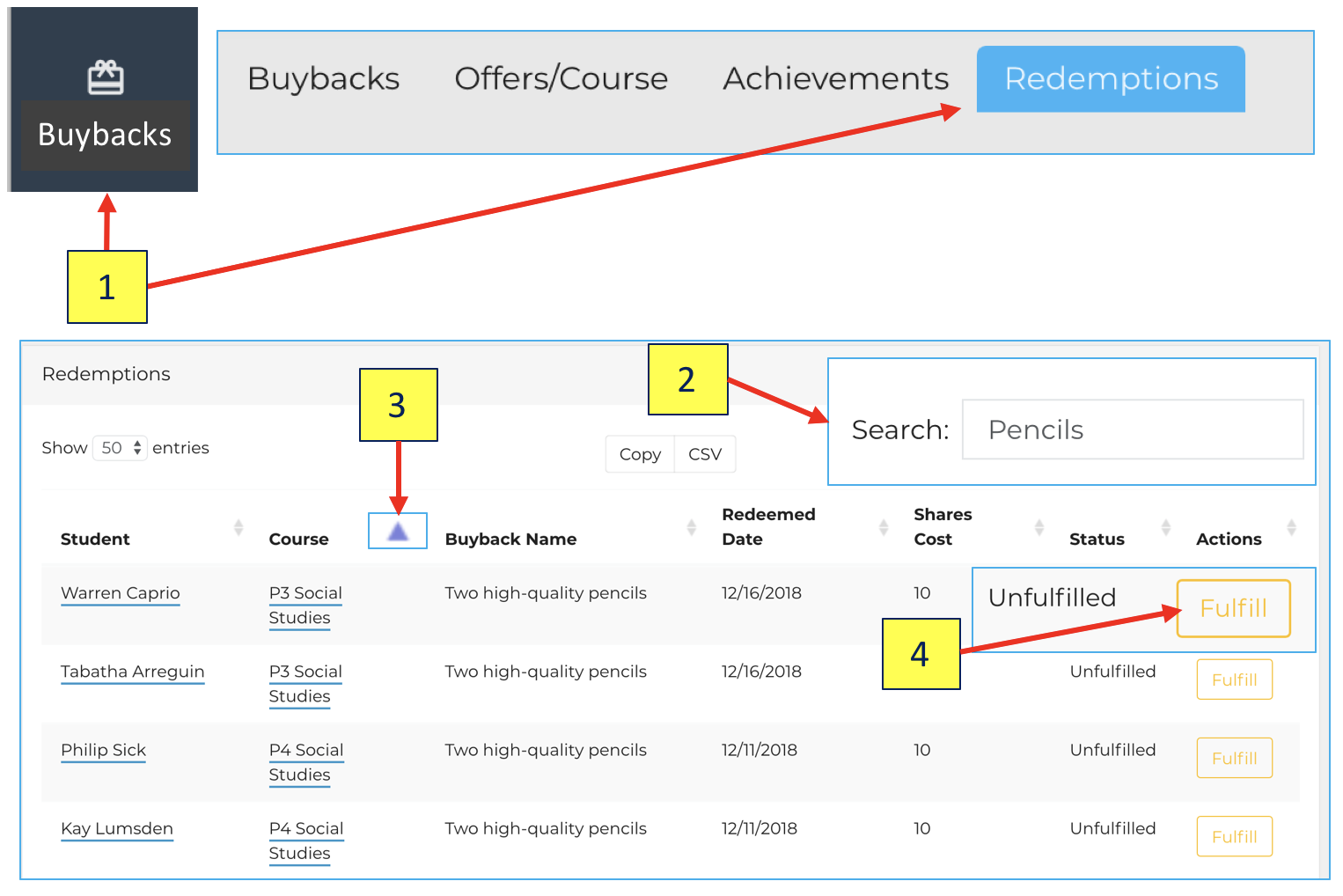Viewport: 1343px width, 896px height.
Task: Select Kay Lumsden's 12/11/2018 redeemed date
Action: [759, 828]
